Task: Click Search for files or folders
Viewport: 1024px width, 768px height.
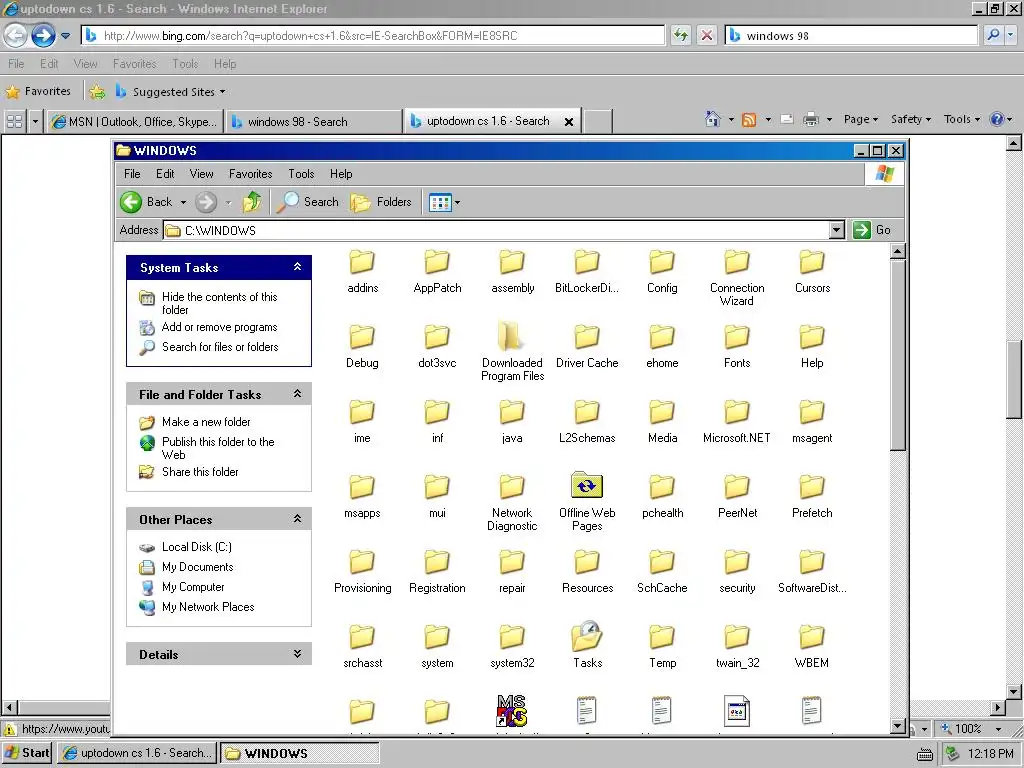Action: coord(220,347)
